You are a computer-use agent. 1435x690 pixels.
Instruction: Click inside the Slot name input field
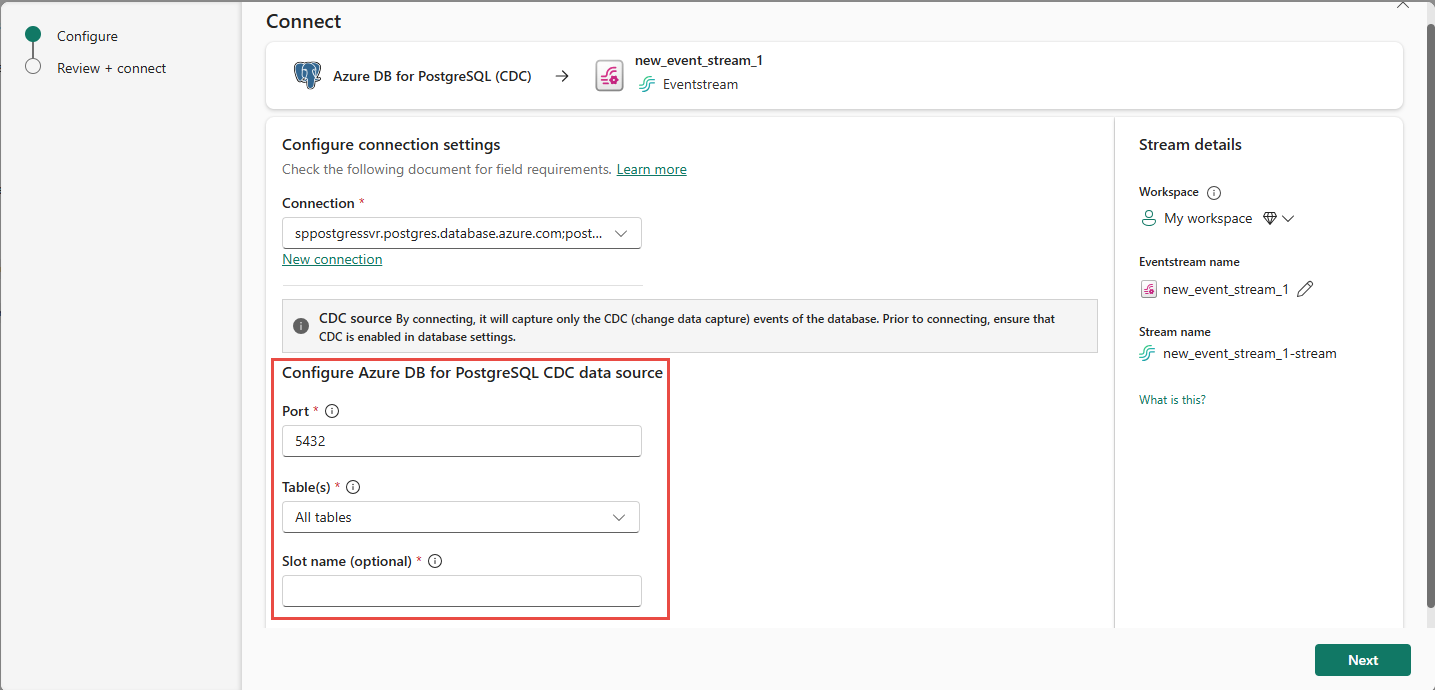click(x=460, y=591)
